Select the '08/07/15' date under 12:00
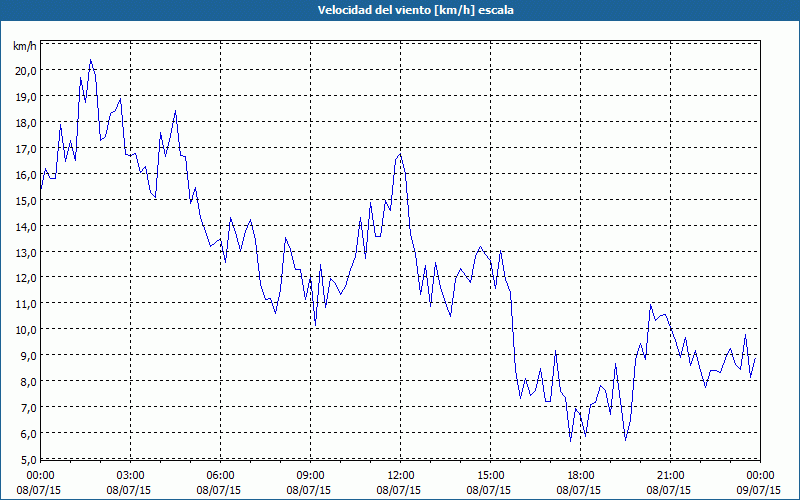This screenshot has width=800, height=500. pos(398,491)
